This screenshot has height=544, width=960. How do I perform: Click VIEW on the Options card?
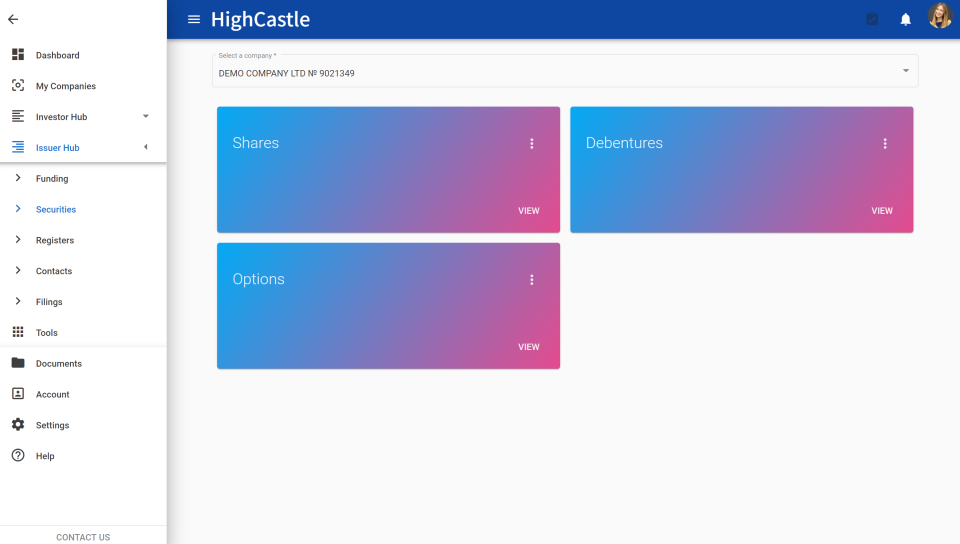pyautogui.click(x=528, y=347)
